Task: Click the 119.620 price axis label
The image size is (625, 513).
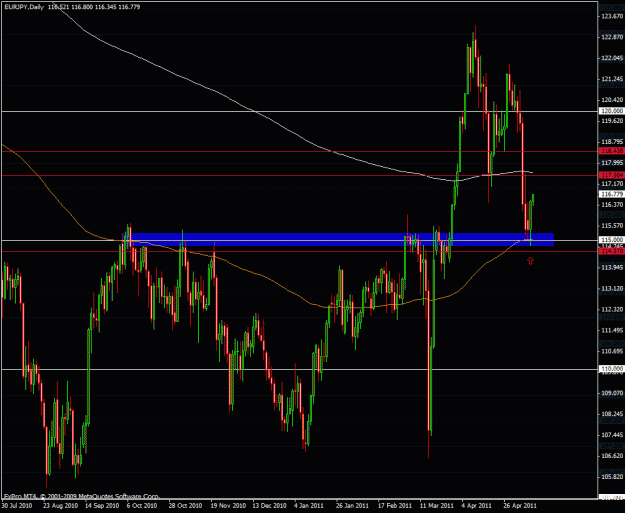Action: tap(612, 121)
